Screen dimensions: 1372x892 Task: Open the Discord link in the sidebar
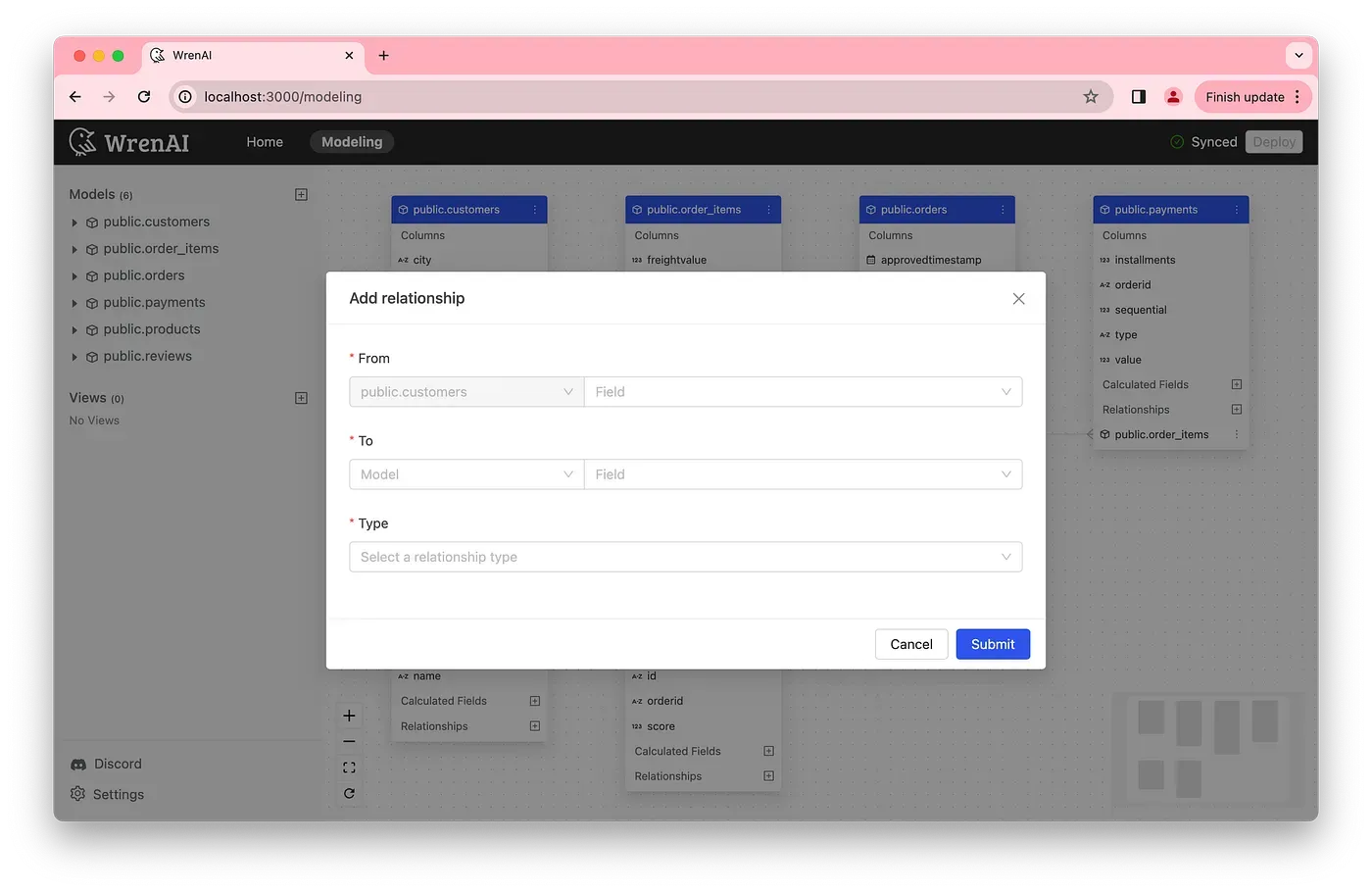(x=118, y=764)
